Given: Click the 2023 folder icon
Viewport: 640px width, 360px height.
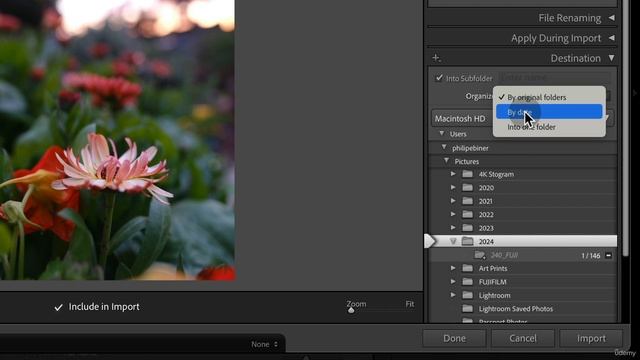Looking at the screenshot, I should coord(467,228).
